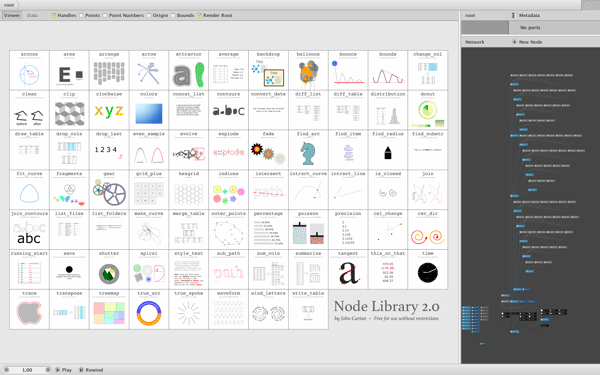Image resolution: width=600 pixels, height=375 pixels.
Task: Open the Metadata button
Action: point(526,15)
